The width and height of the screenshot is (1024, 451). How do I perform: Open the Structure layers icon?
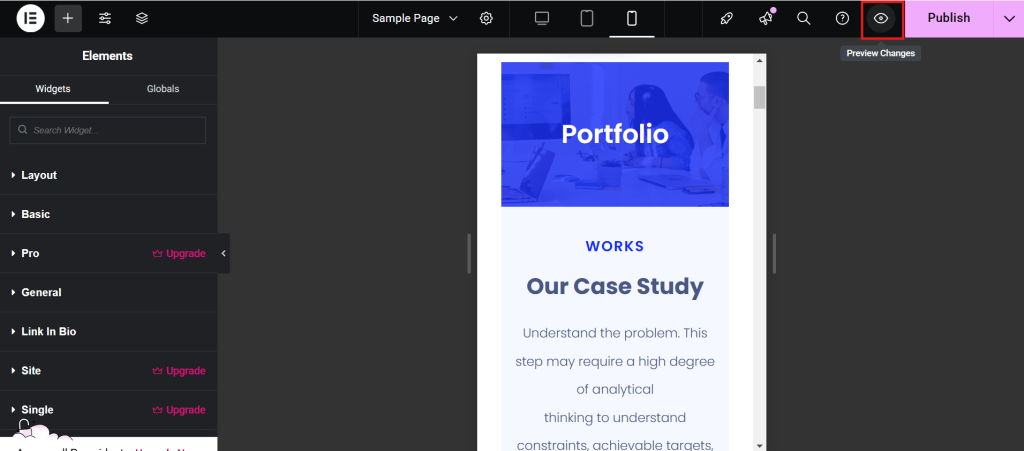click(x=142, y=18)
